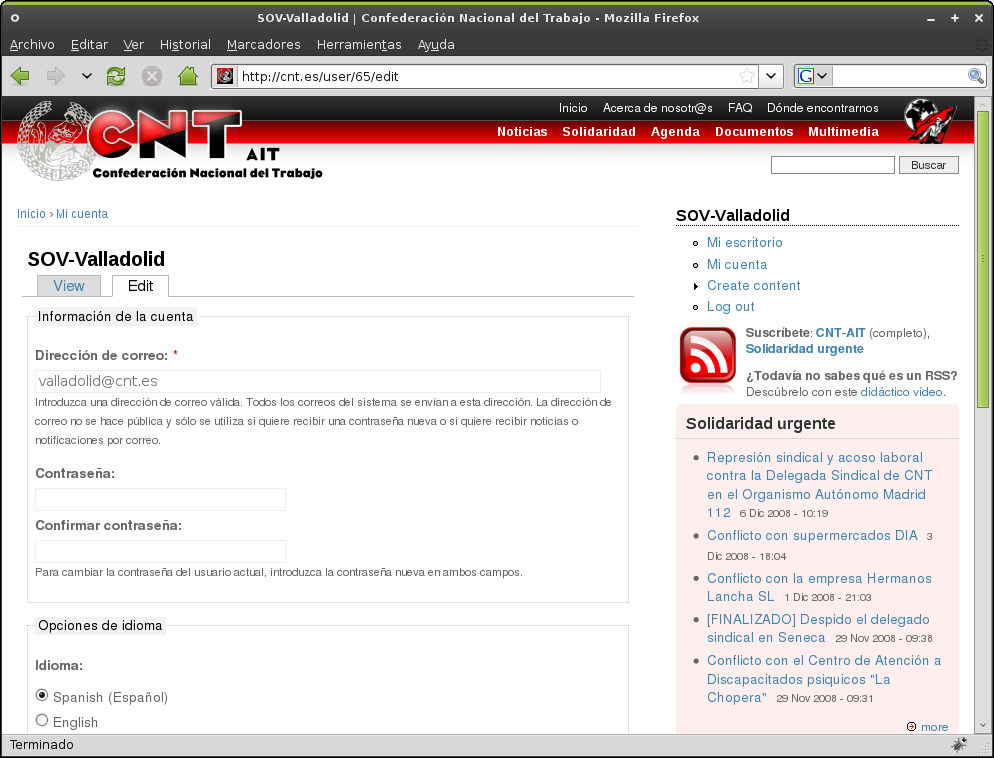
Task: Open the Solidaridad navigation link
Action: (599, 132)
